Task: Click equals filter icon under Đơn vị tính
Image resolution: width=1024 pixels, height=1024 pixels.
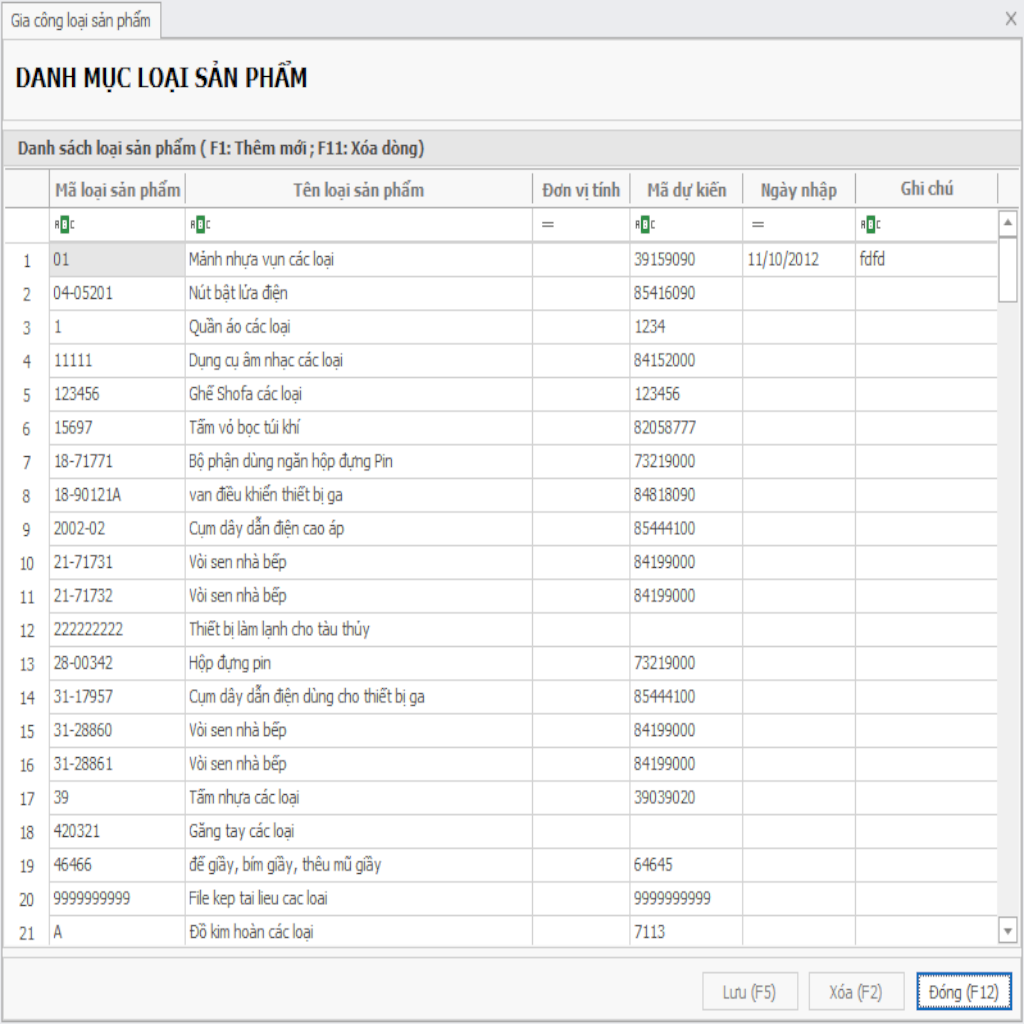Action: (548, 225)
